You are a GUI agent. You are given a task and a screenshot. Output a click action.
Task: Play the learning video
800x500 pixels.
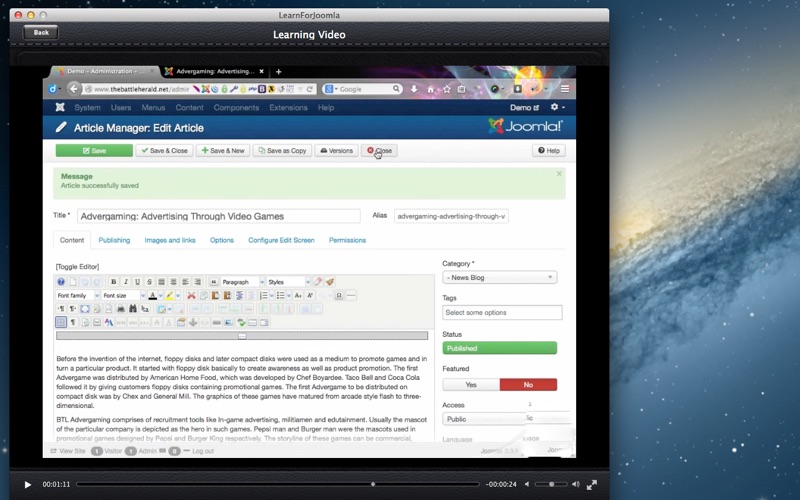(28, 484)
